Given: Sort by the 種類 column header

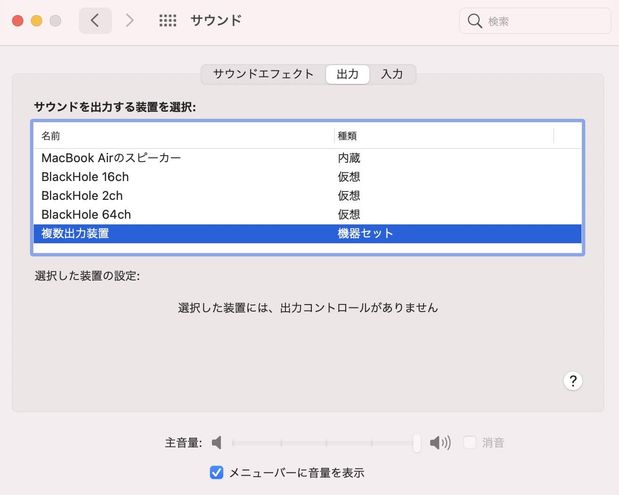Looking at the screenshot, I should [x=444, y=136].
